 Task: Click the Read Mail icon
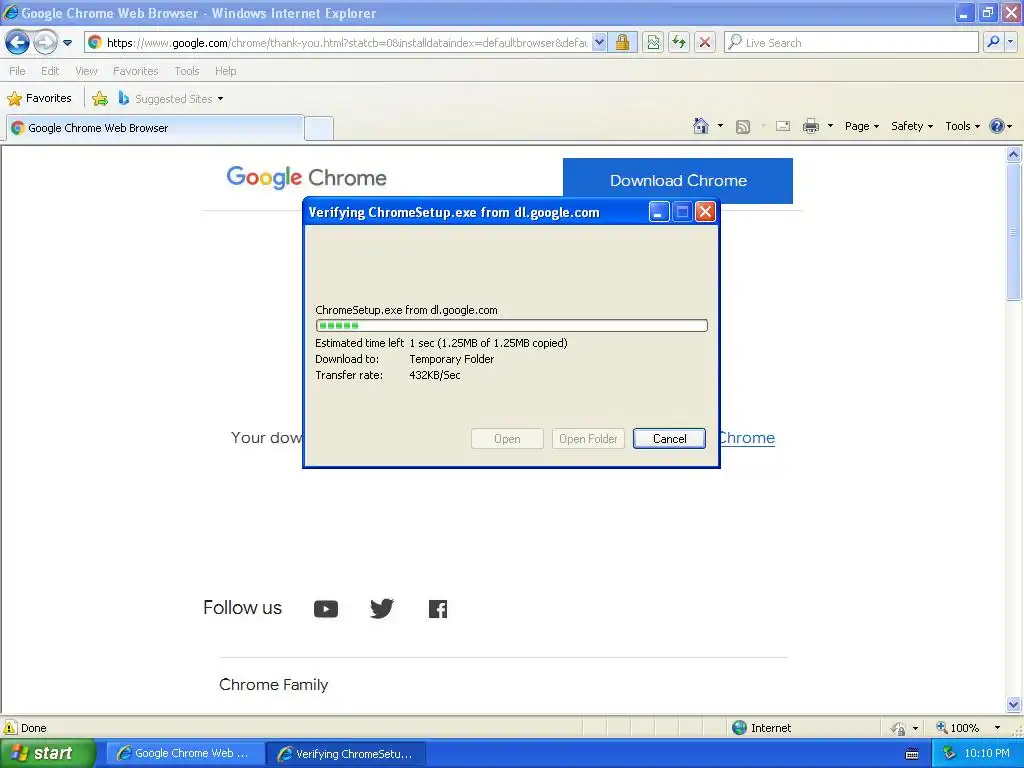pos(783,126)
